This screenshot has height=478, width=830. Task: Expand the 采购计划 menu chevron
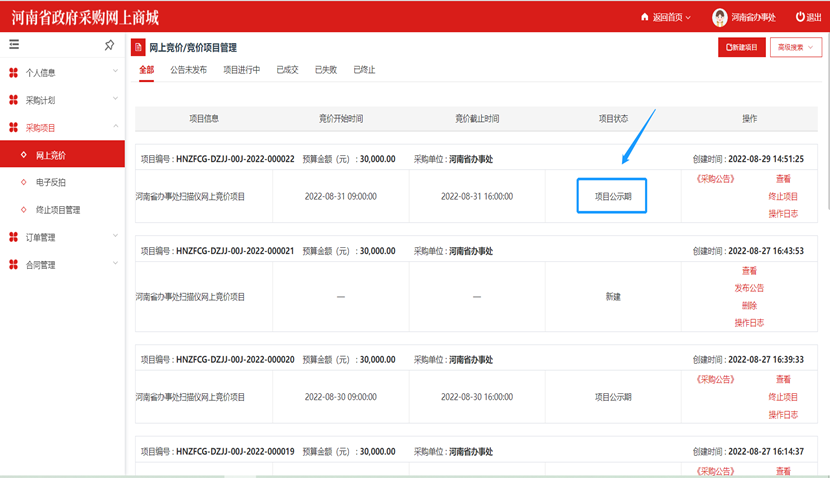click(115, 98)
